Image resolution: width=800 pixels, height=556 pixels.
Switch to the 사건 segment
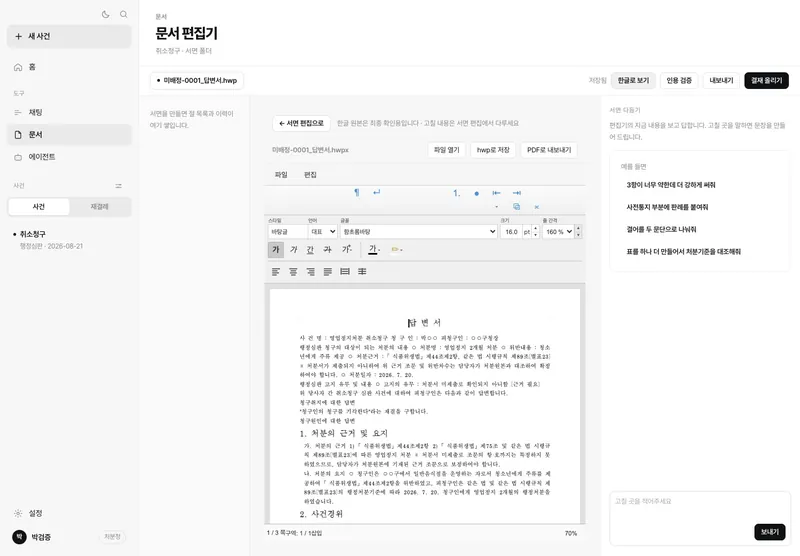coord(39,207)
